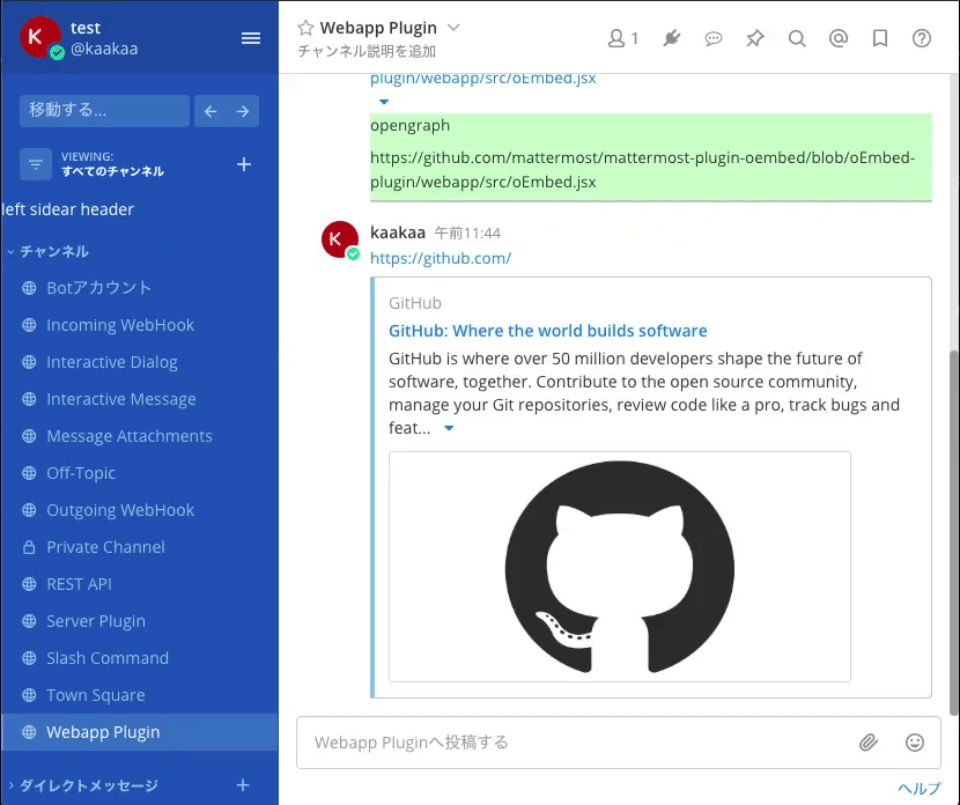
Task: Open the Webapp Plugin channel header dropdown
Action: (x=454, y=28)
